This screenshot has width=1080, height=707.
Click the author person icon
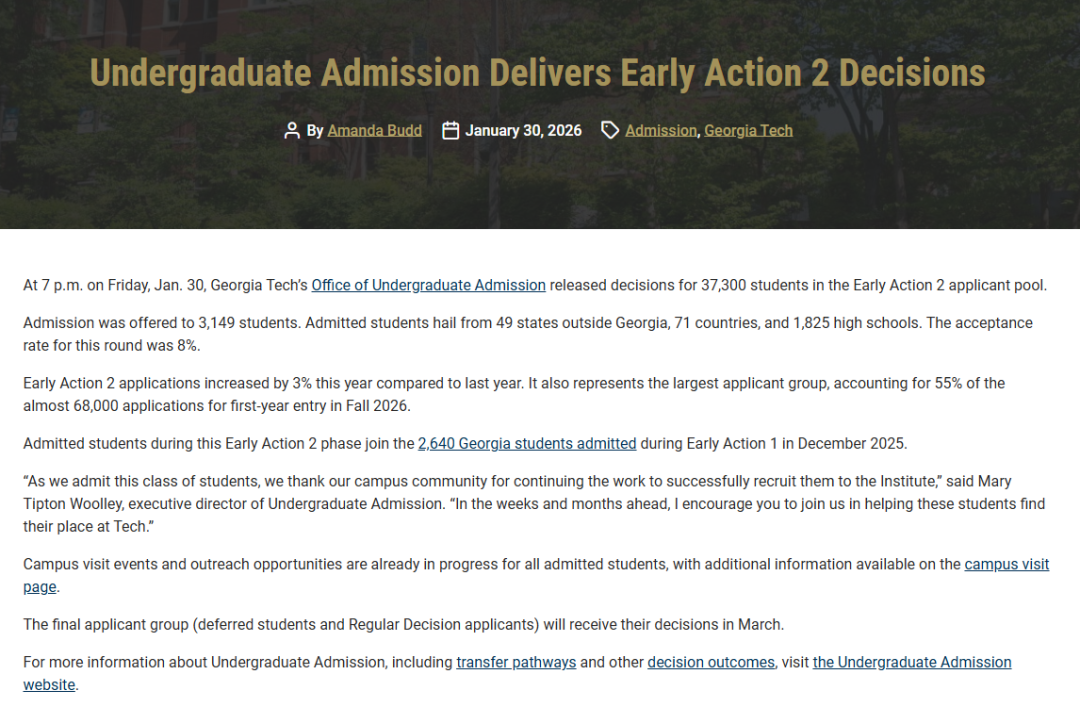tap(292, 130)
